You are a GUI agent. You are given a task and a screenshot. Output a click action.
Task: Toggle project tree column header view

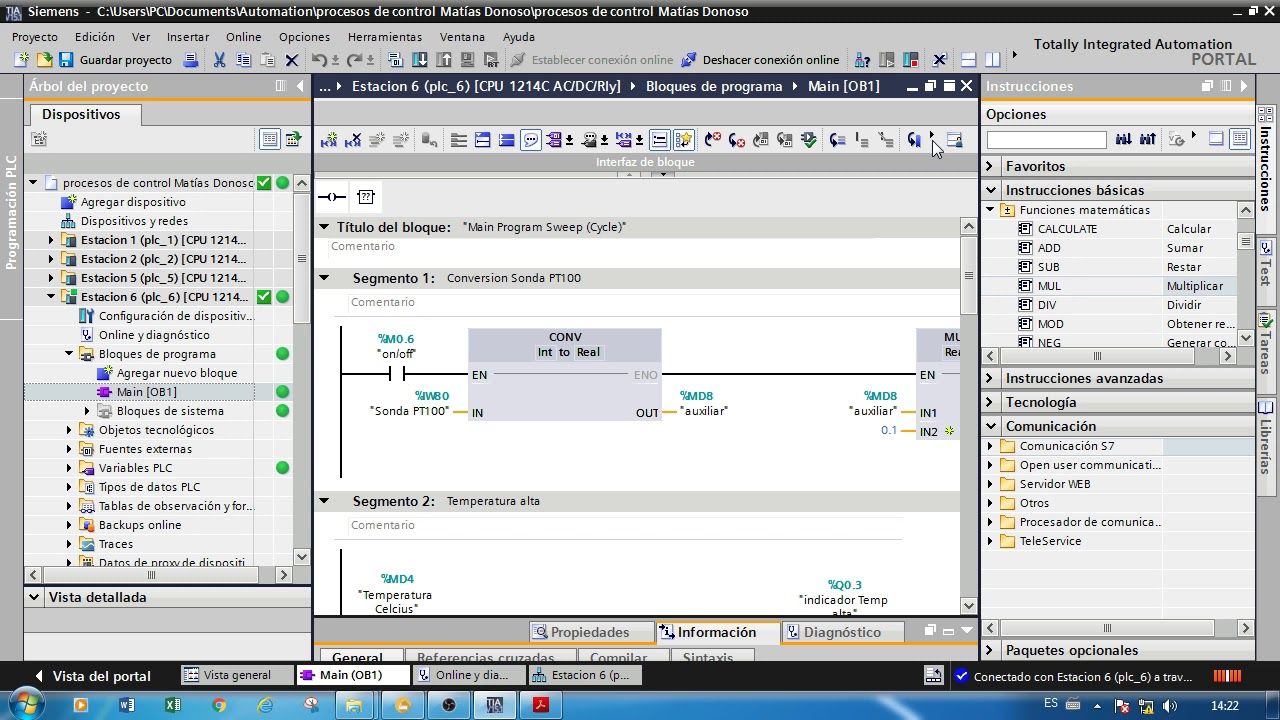pyautogui.click(x=269, y=139)
